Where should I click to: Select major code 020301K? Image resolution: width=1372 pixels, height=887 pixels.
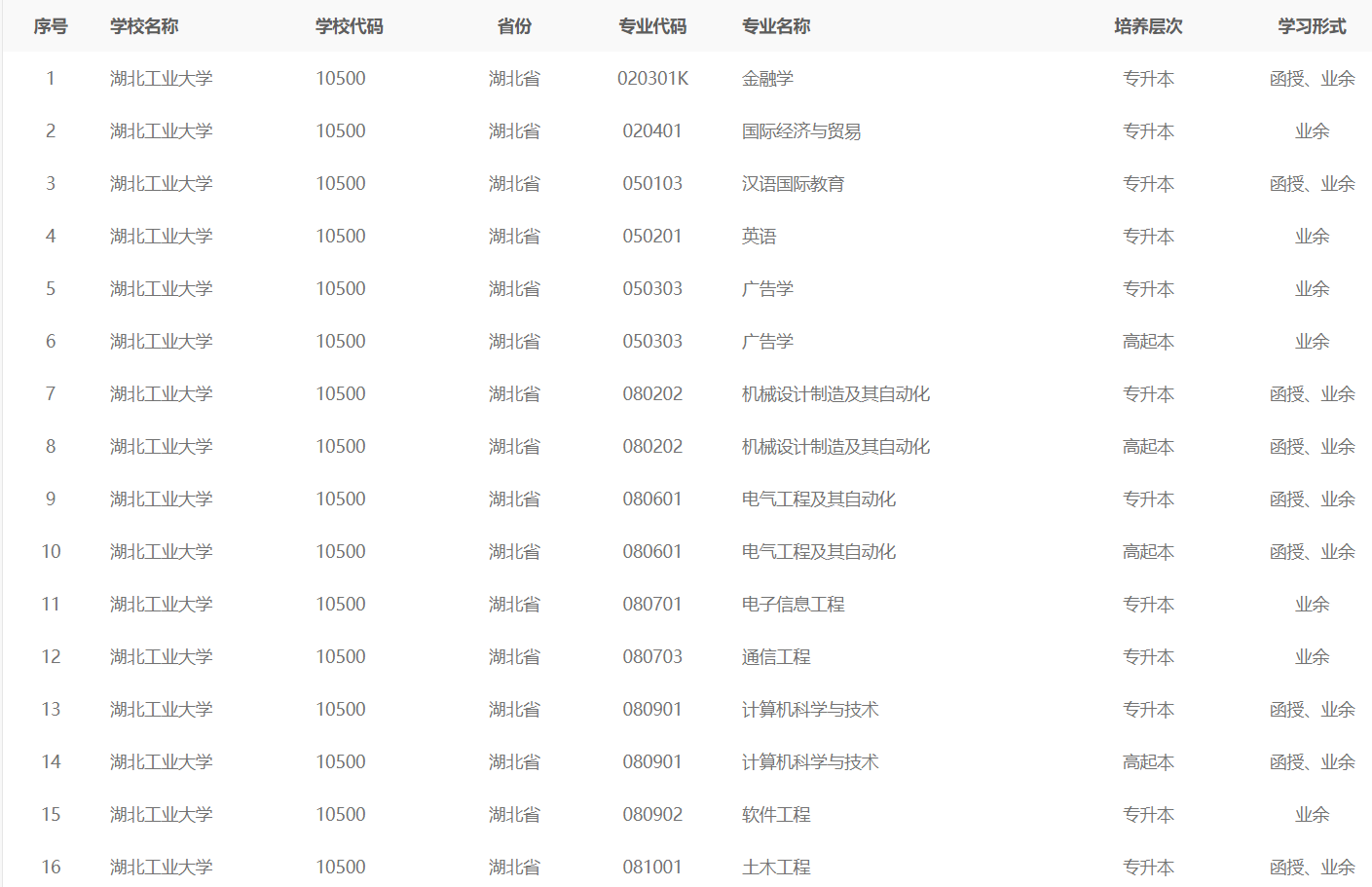click(652, 79)
